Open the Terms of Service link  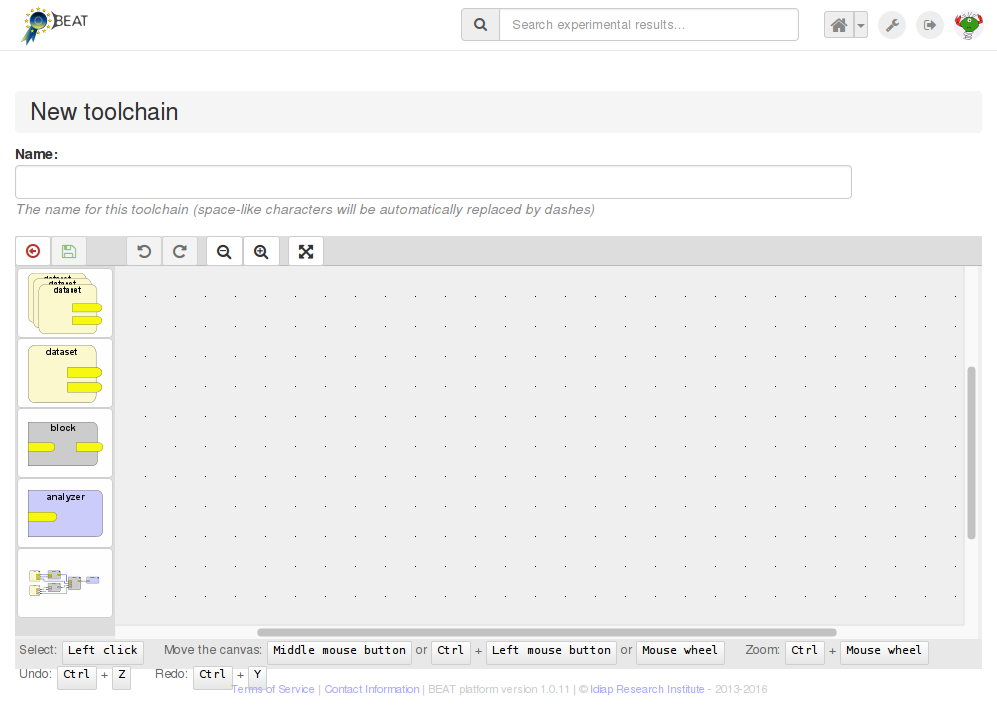tap(272, 689)
